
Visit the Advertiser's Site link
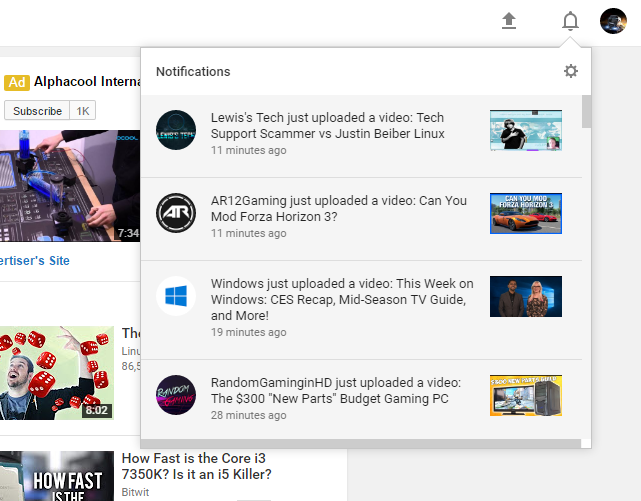[x=35, y=260]
